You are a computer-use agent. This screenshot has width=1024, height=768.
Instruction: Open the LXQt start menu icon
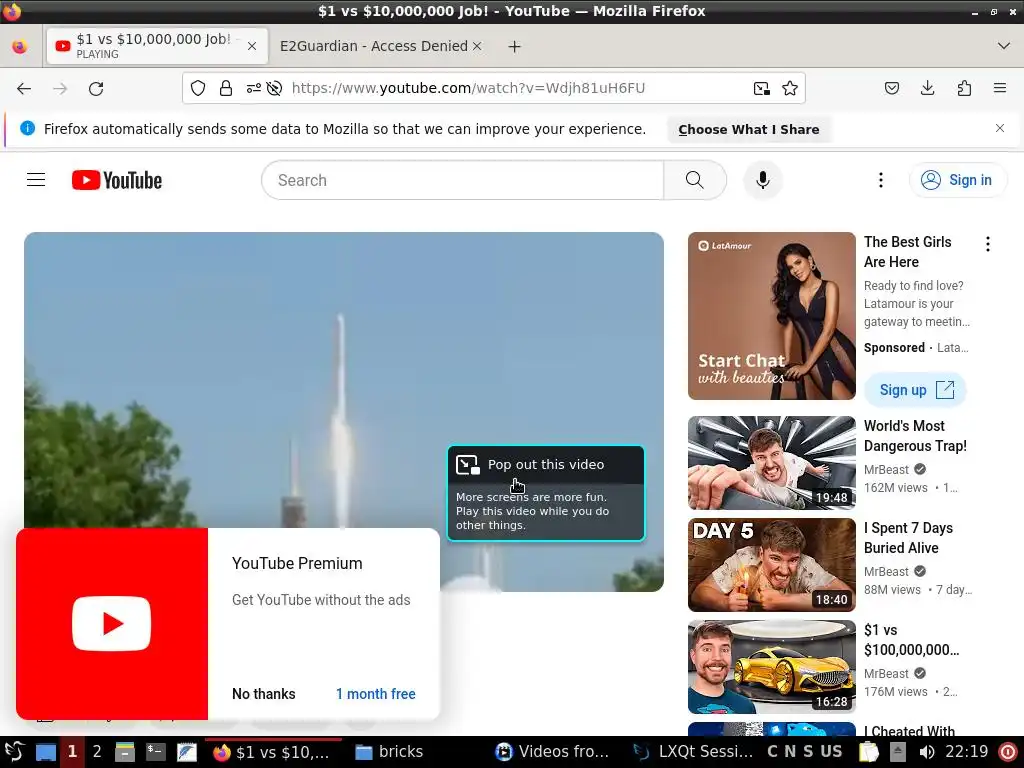14,752
